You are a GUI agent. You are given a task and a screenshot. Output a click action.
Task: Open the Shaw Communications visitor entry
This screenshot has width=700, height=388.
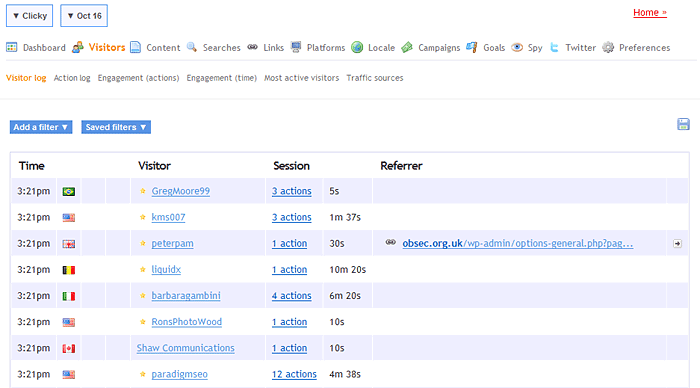tap(185, 348)
